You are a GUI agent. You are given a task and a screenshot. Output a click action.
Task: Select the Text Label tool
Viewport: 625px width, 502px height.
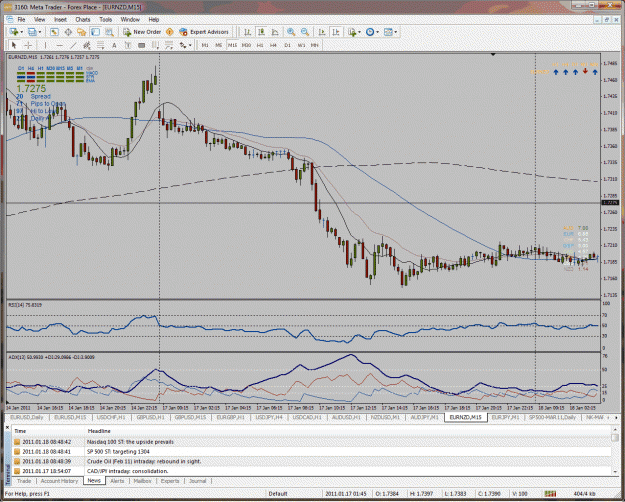click(x=128, y=45)
